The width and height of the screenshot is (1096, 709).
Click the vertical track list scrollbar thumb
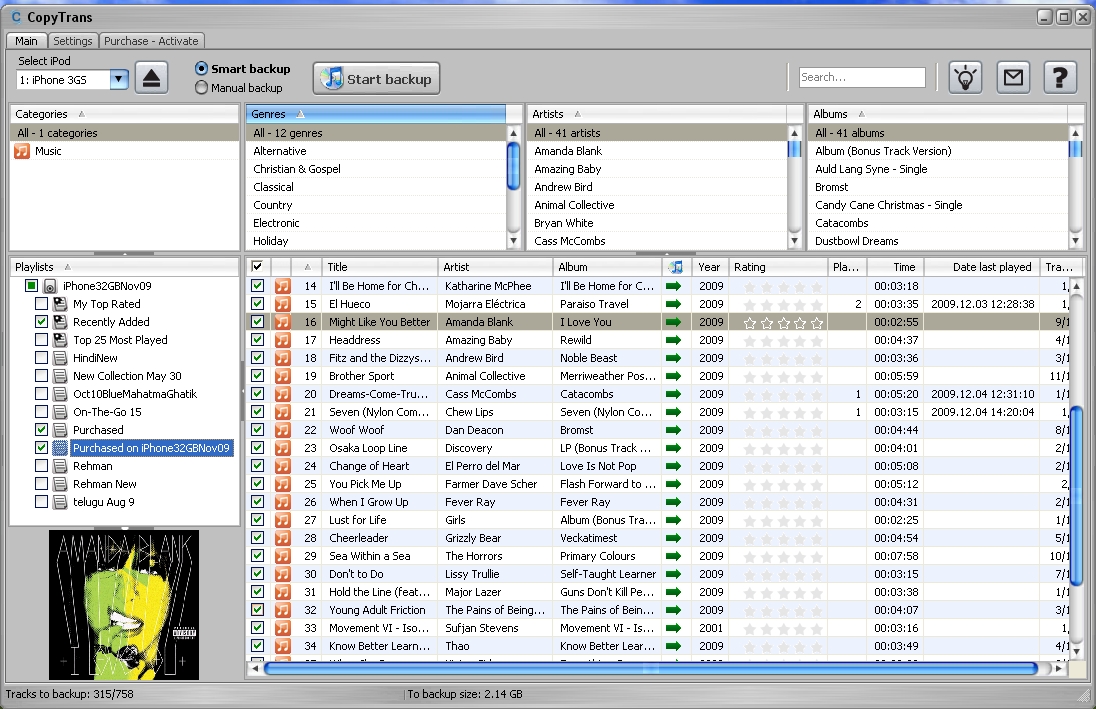[x=1076, y=496]
